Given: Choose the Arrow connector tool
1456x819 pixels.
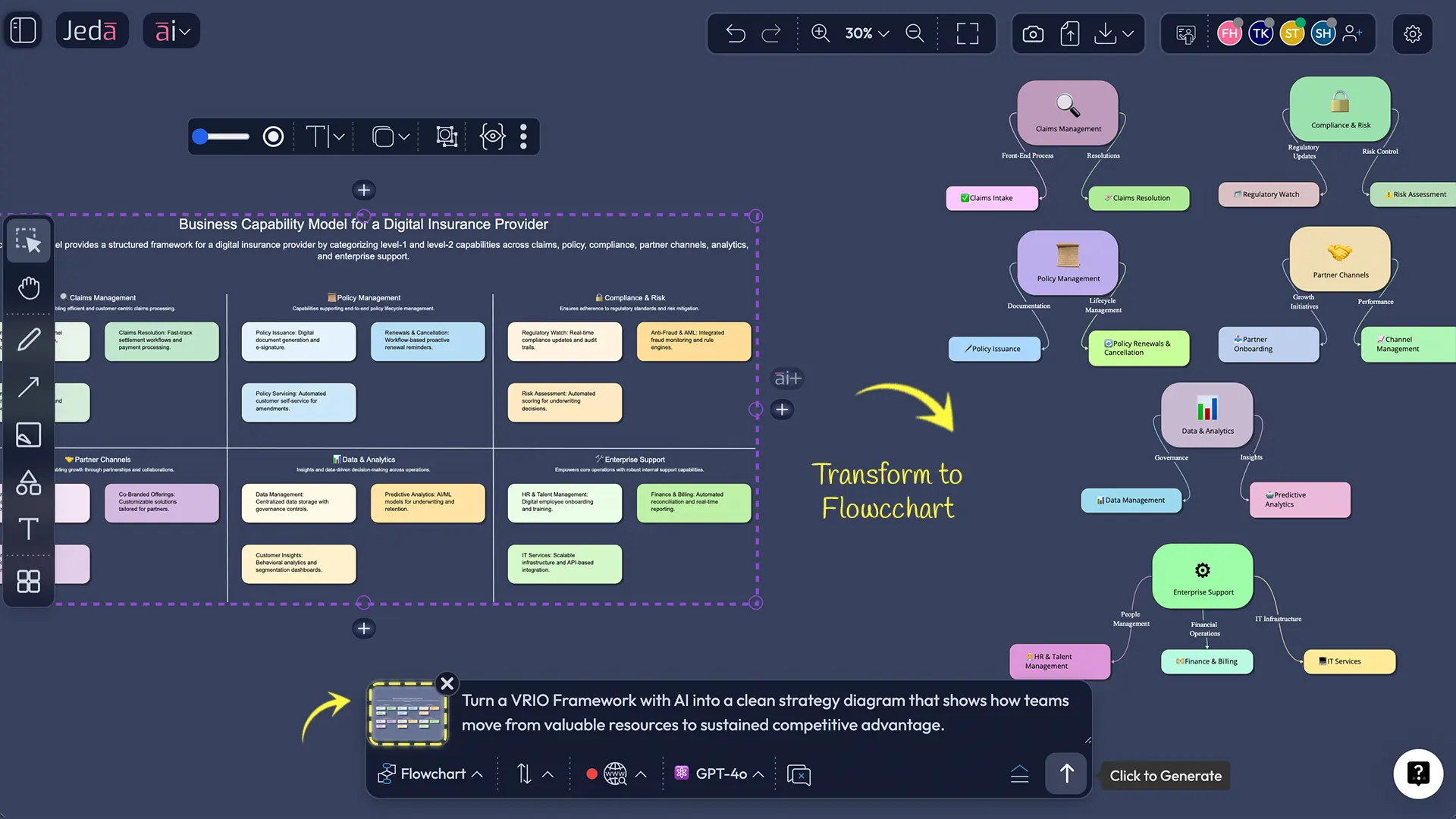Looking at the screenshot, I should (29, 387).
